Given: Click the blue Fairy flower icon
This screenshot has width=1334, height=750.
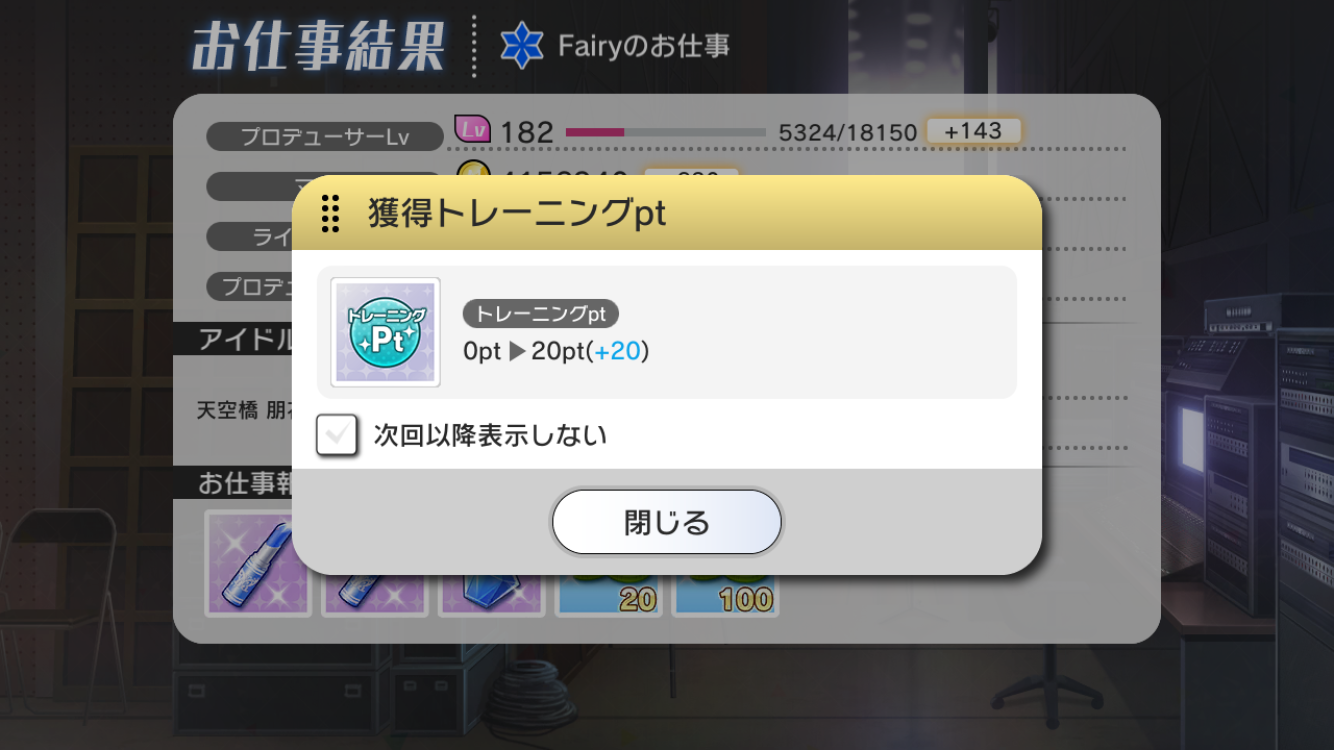Looking at the screenshot, I should pyautogui.click(x=521, y=46).
